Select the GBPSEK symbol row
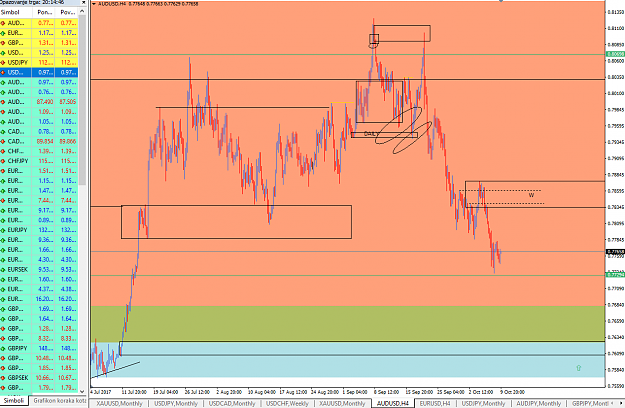This screenshot has height=408, width=625. click(39, 378)
